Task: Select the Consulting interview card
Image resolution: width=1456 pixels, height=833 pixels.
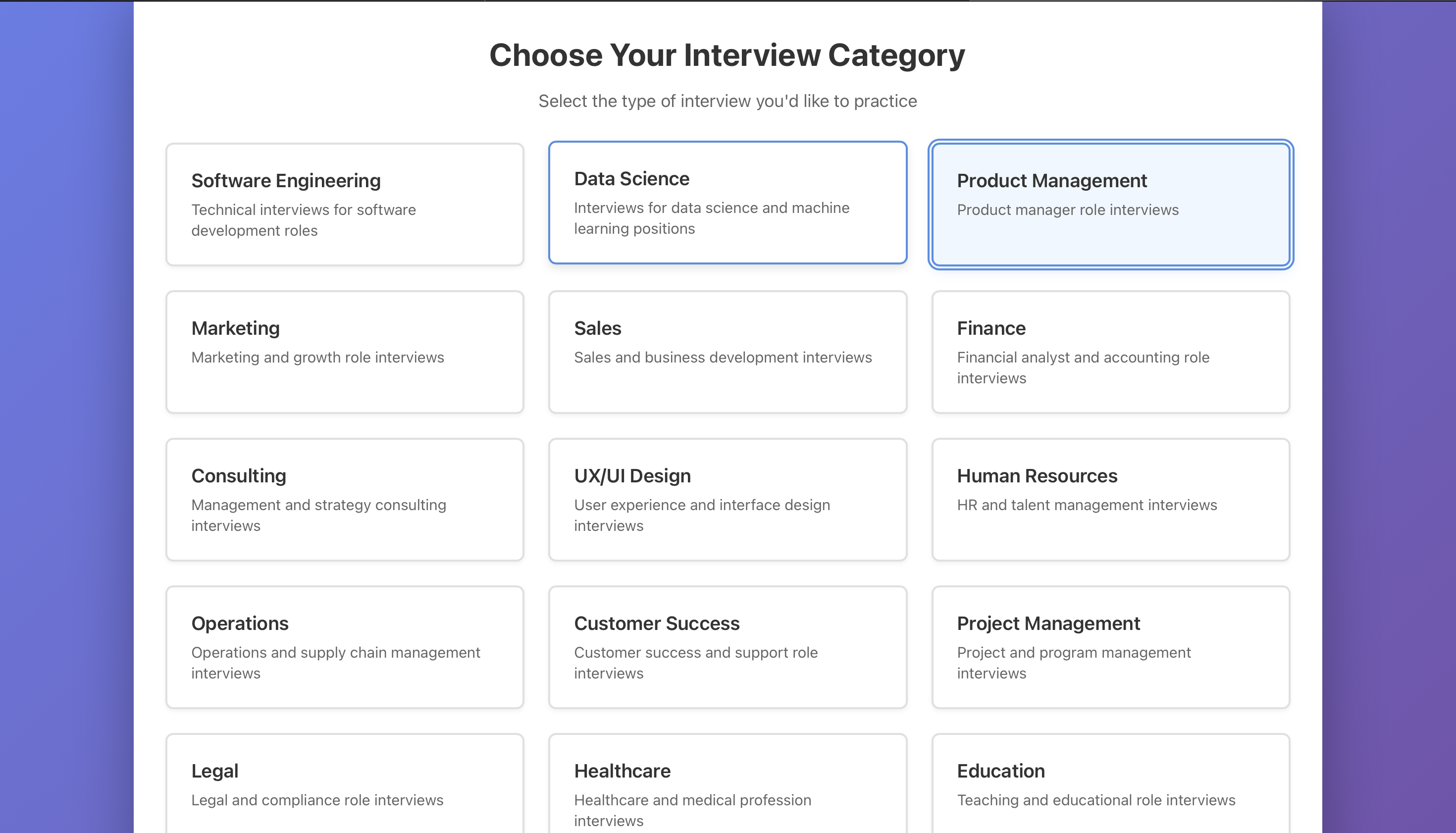Action: [344, 500]
